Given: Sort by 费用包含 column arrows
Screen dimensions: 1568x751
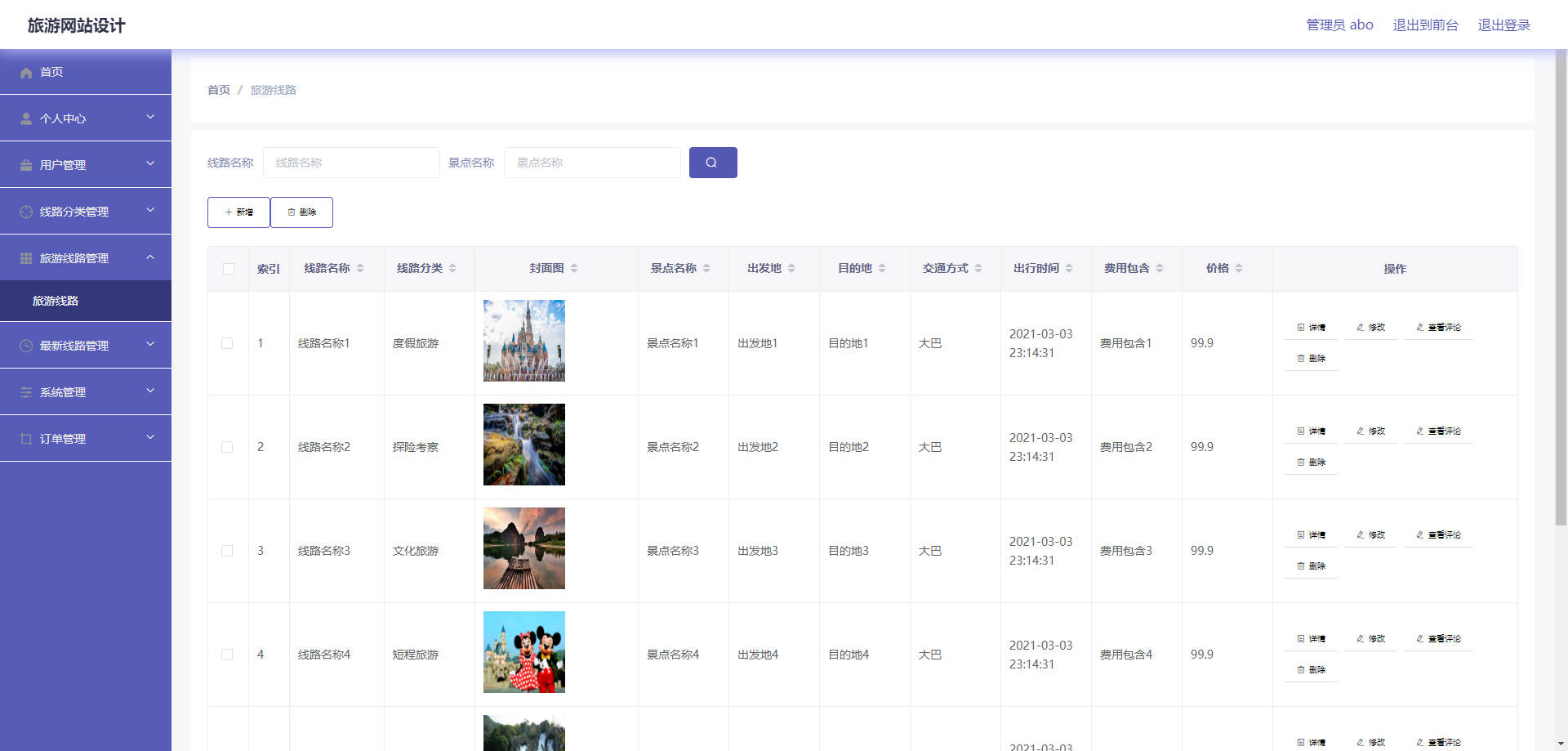Looking at the screenshot, I should pos(1160,268).
